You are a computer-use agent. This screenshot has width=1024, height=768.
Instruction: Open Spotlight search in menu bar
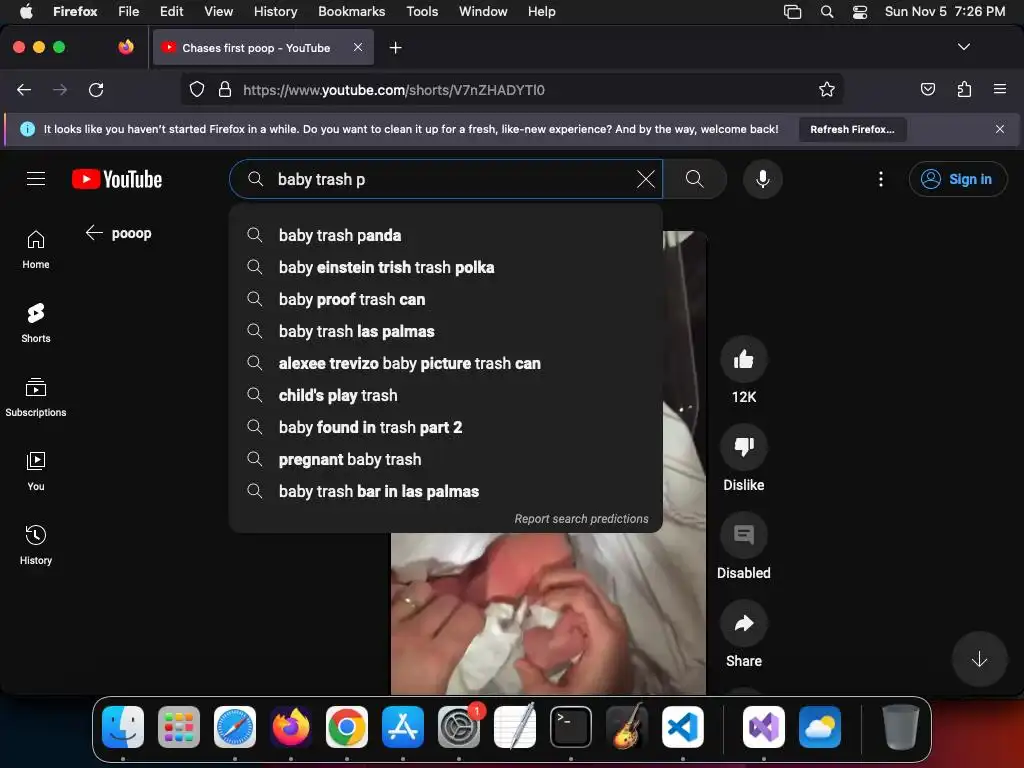[x=826, y=12]
